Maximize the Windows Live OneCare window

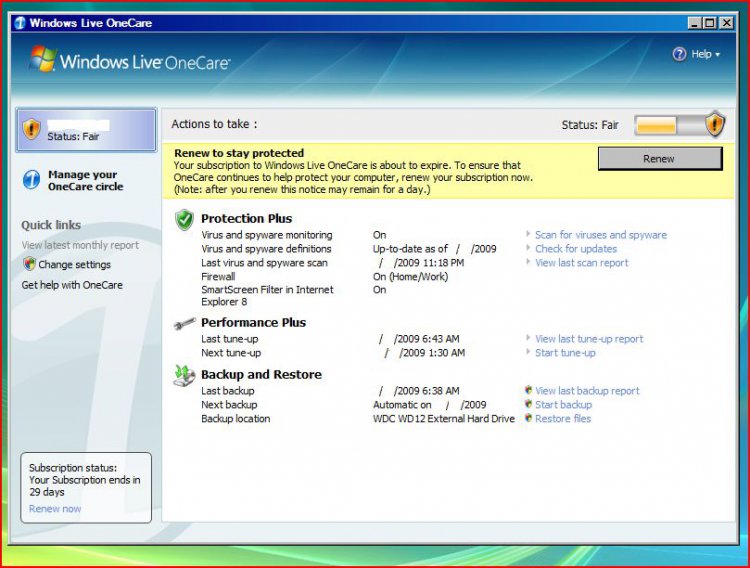[710, 22]
